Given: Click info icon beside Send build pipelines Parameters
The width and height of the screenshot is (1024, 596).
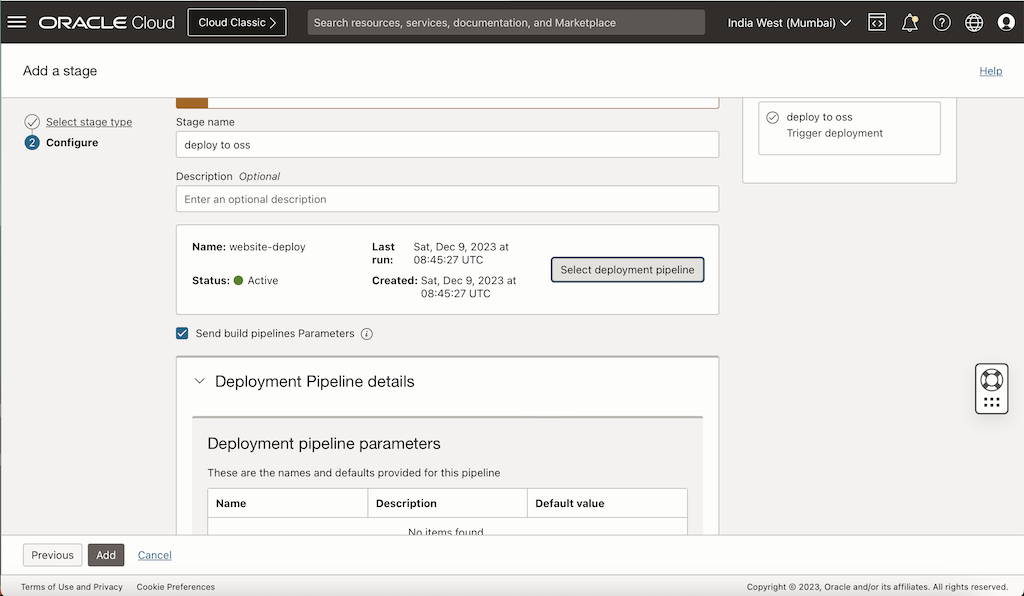Looking at the screenshot, I should click(x=367, y=334).
